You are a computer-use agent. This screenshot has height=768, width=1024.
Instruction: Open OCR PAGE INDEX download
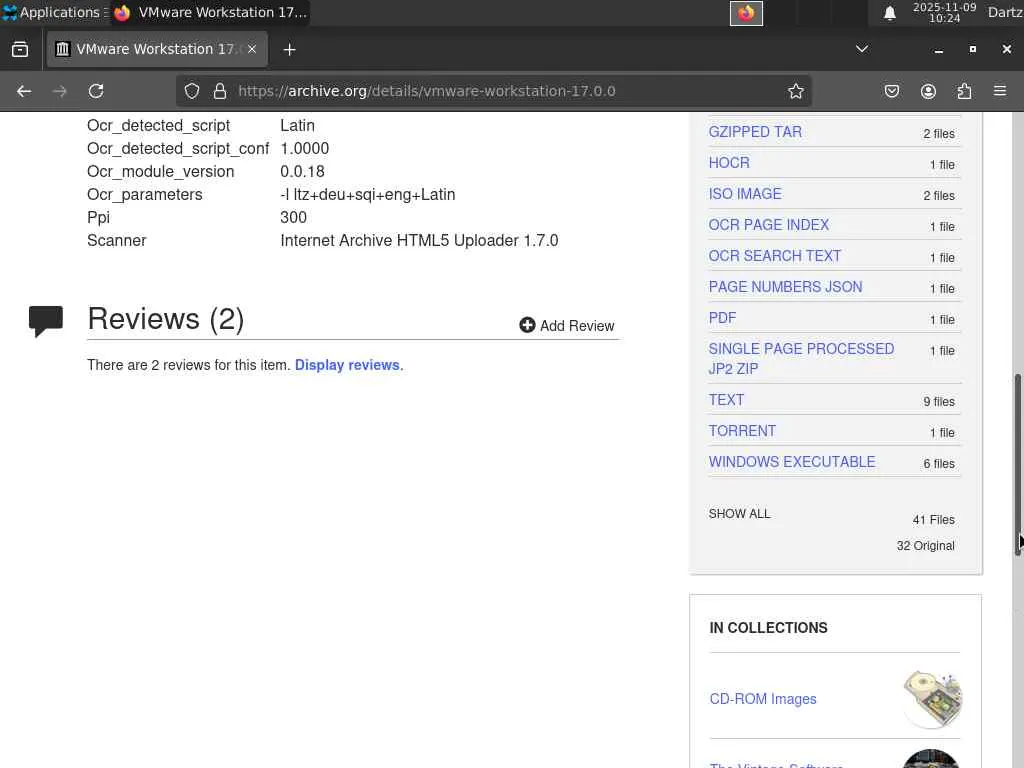coord(769,225)
